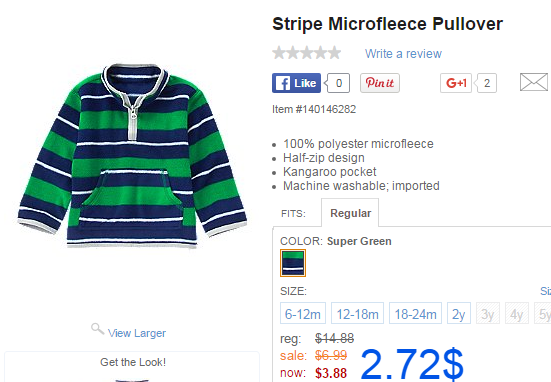Click the Google +1 button
The height and width of the screenshot is (382, 551).
point(456,83)
